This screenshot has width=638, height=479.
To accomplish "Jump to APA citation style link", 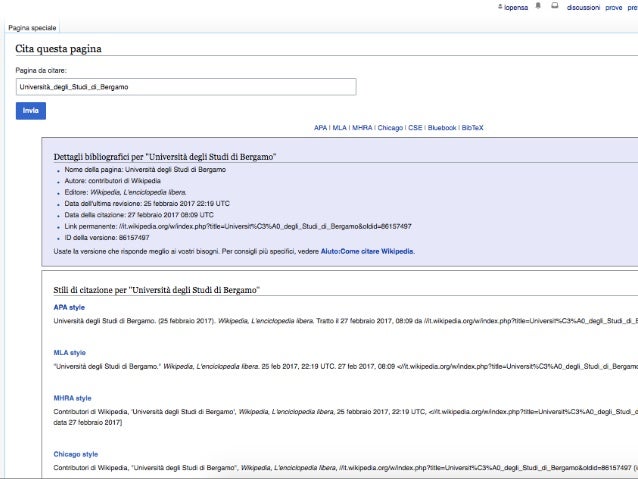I will pos(320,128).
